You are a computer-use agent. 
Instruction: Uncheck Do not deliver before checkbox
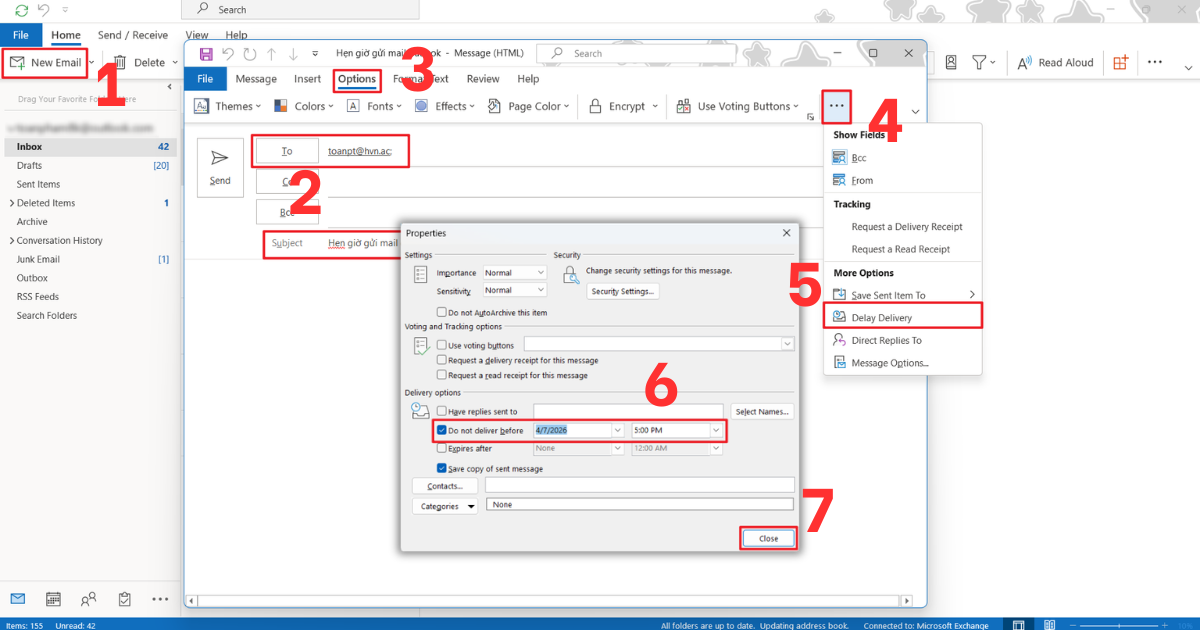pyautogui.click(x=442, y=430)
